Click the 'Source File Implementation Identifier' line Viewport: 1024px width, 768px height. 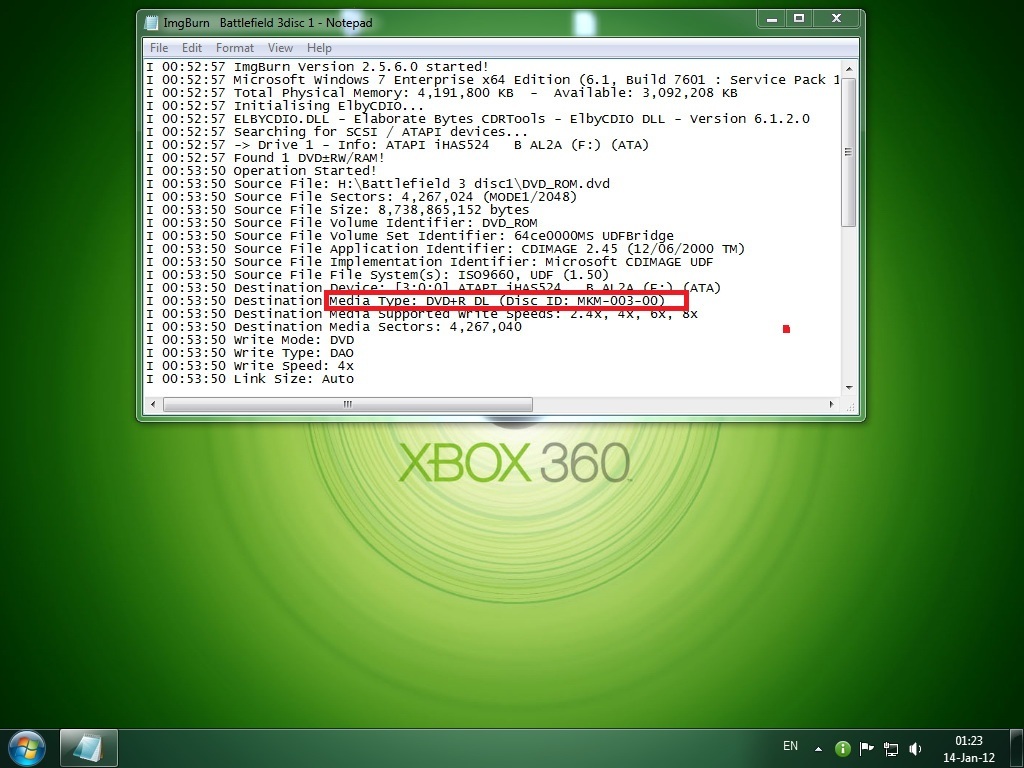pyautogui.click(x=430, y=263)
